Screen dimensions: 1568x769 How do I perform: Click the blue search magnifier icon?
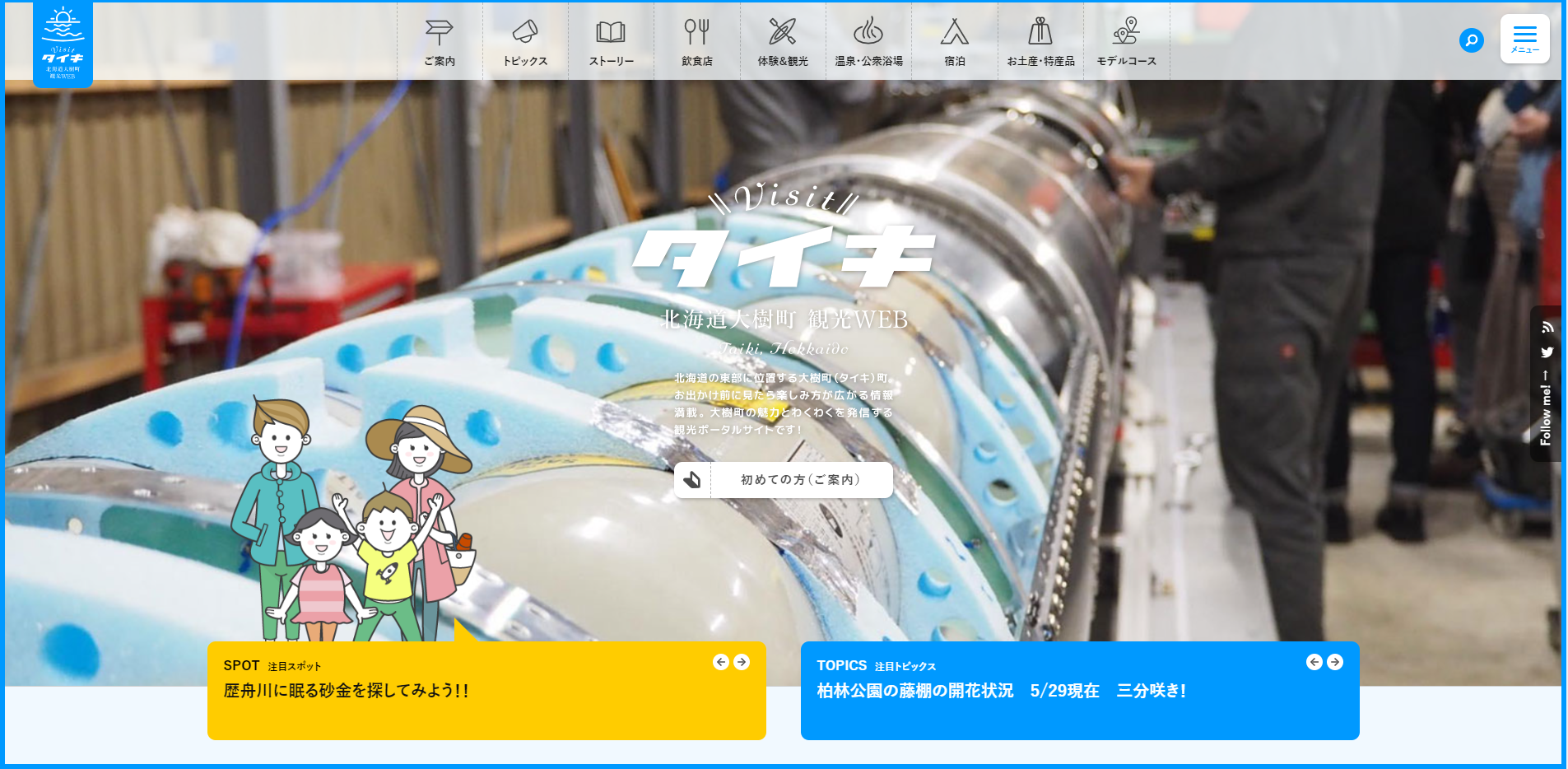pyautogui.click(x=1472, y=40)
